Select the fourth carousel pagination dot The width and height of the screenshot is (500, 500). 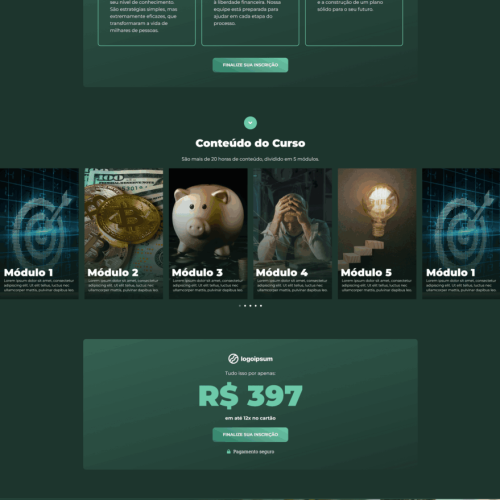pyautogui.click(x=256, y=306)
